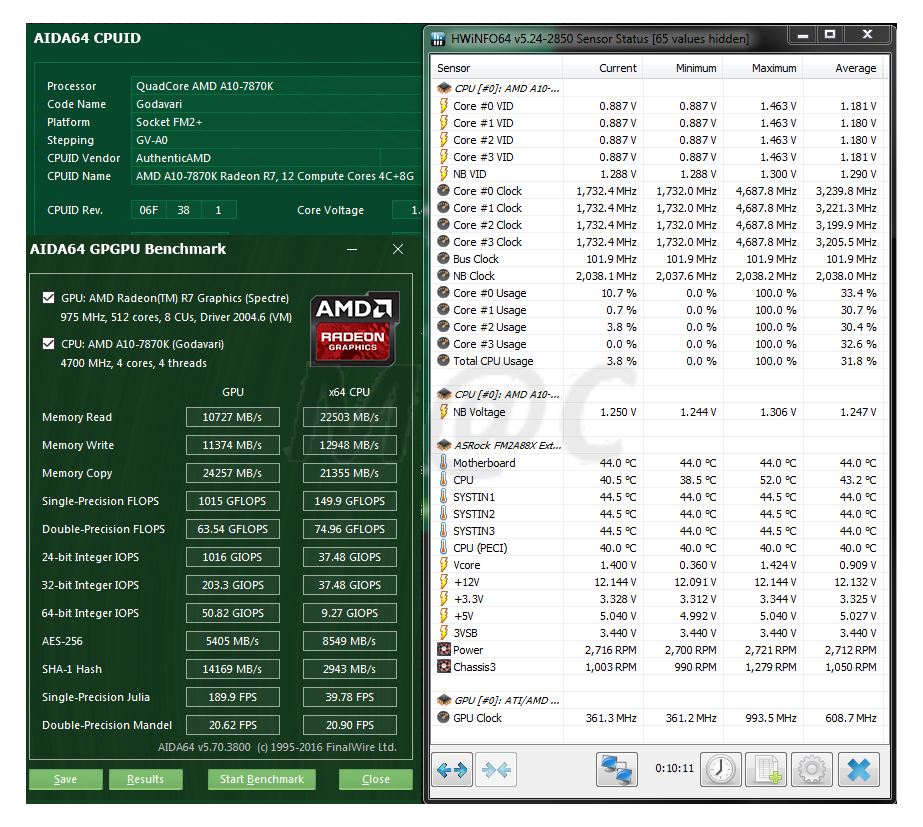Select the SYSTIN2 sensor row
923x827 pixels.
pyautogui.click(x=659, y=514)
